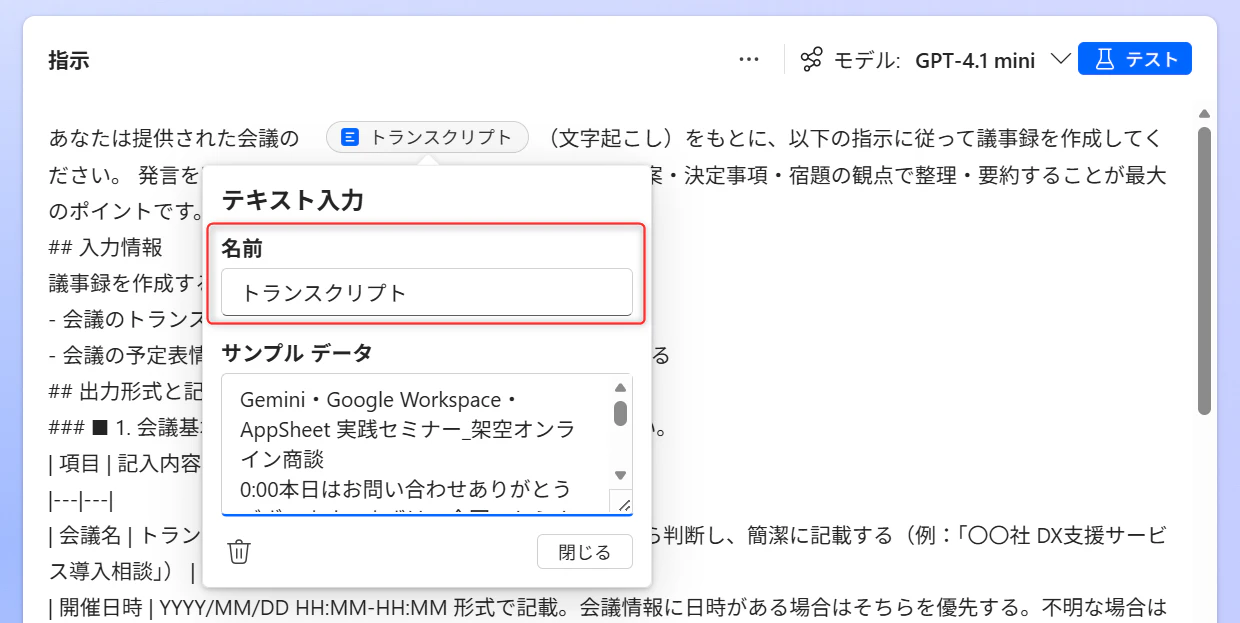Run the テスト button
This screenshot has width=1240, height=623.
click(1135, 60)
